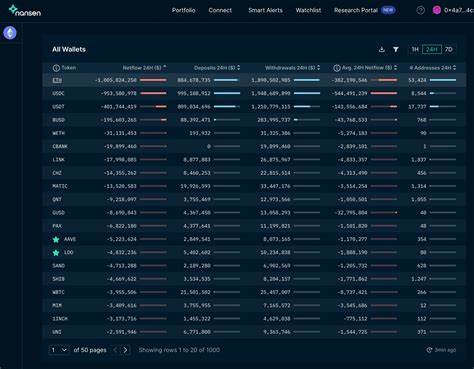This screenshot has width=474, height=369.
Task: Click the USDT addresses bar indicator
Action: [443, 107]
